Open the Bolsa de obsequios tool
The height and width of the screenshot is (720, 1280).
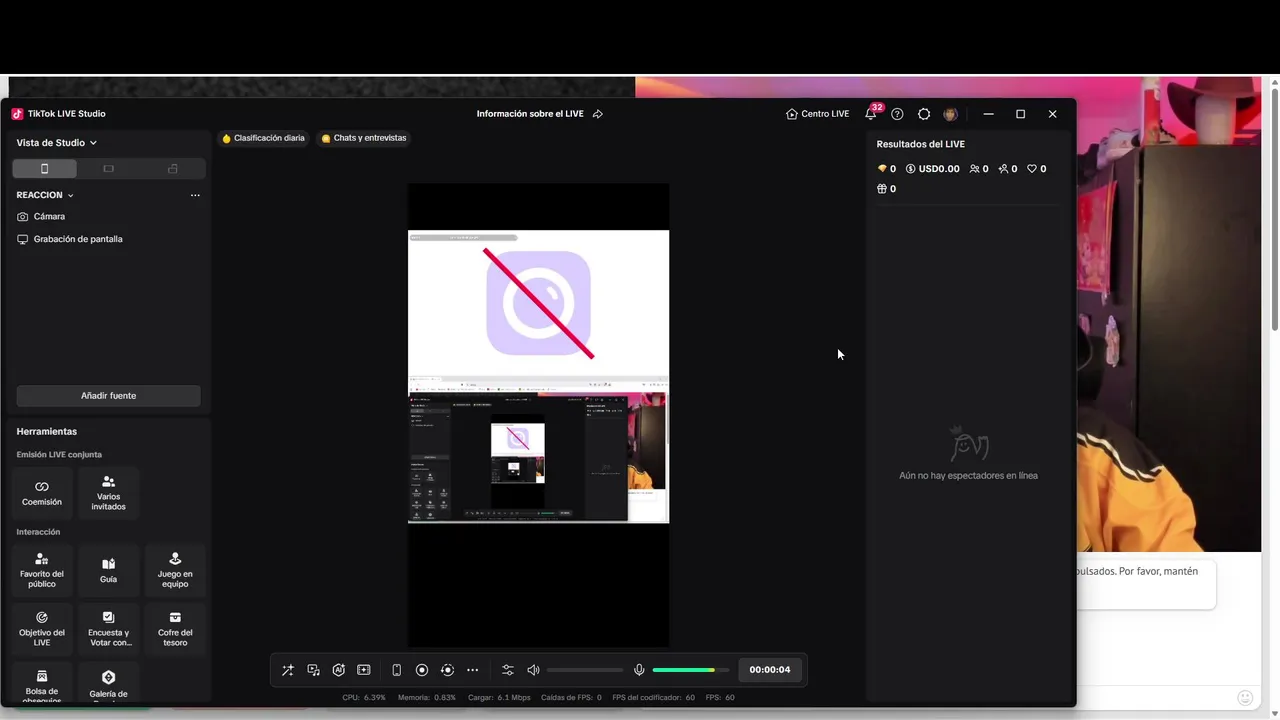pos(42,682)
